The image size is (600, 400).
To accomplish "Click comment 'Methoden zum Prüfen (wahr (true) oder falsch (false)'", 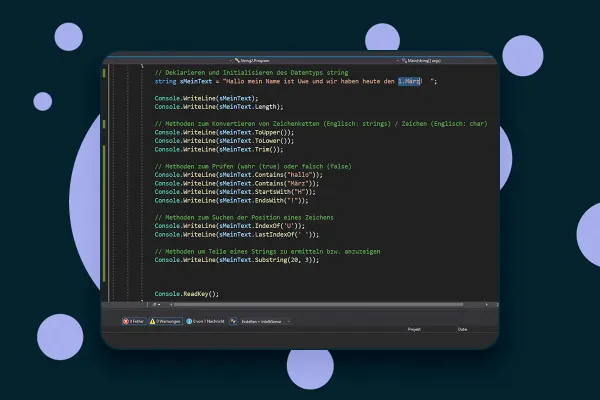I will pyautogui.click(x=253, y=167).
